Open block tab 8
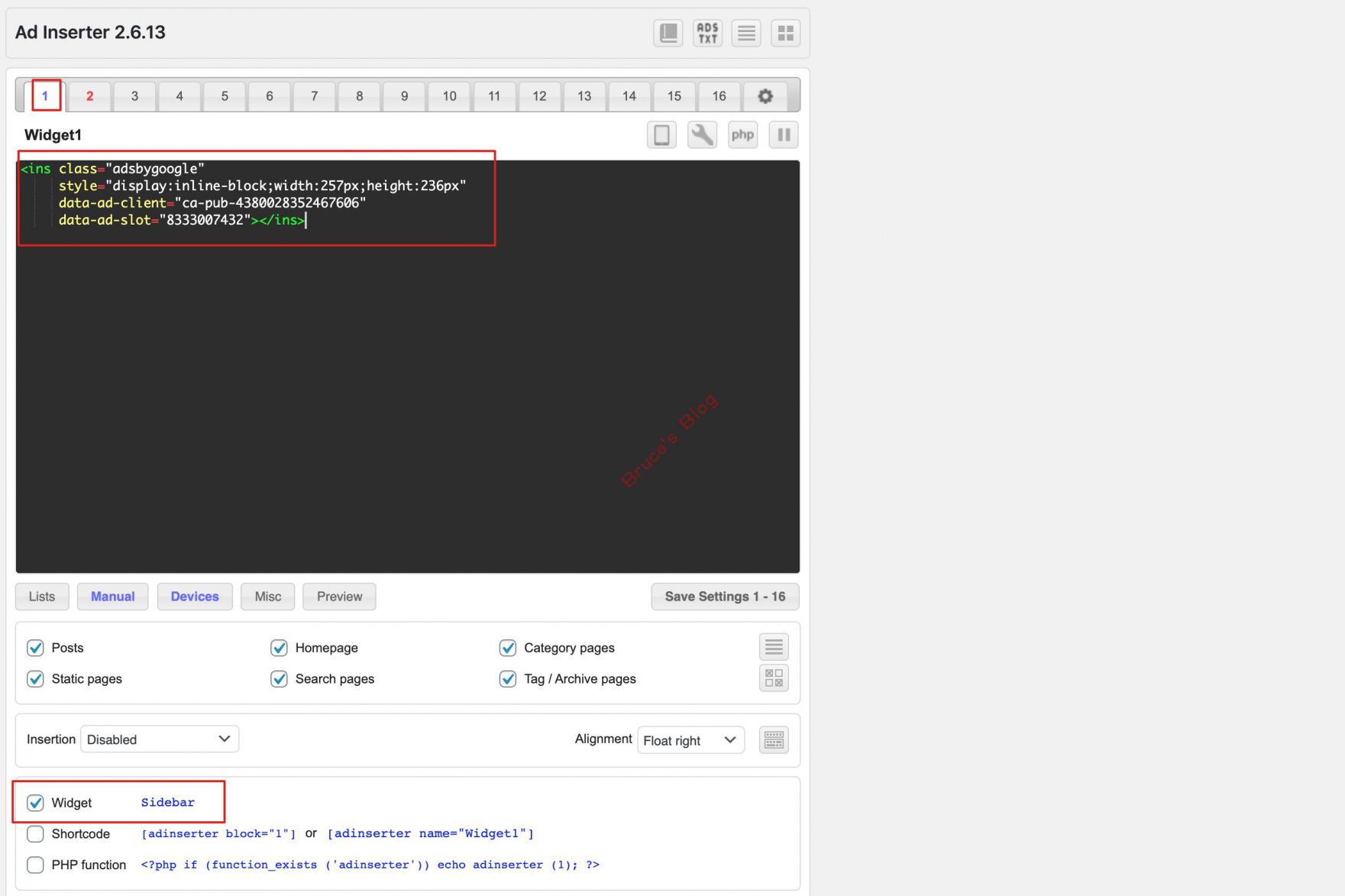Viewport: 1345px width, 896px height. [x=359, y=96]
